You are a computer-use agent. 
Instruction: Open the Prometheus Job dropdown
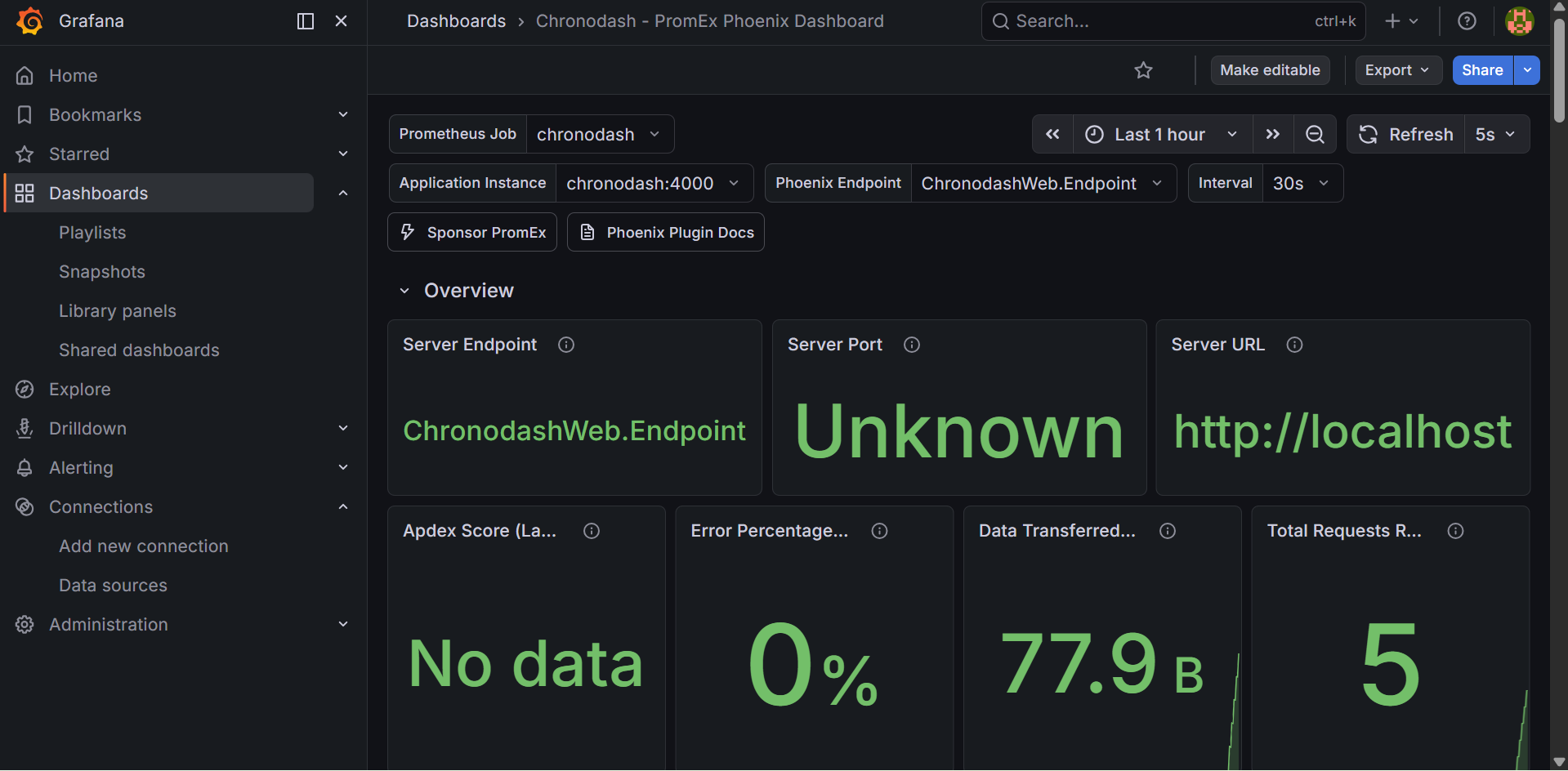click(x=601, y=134)
